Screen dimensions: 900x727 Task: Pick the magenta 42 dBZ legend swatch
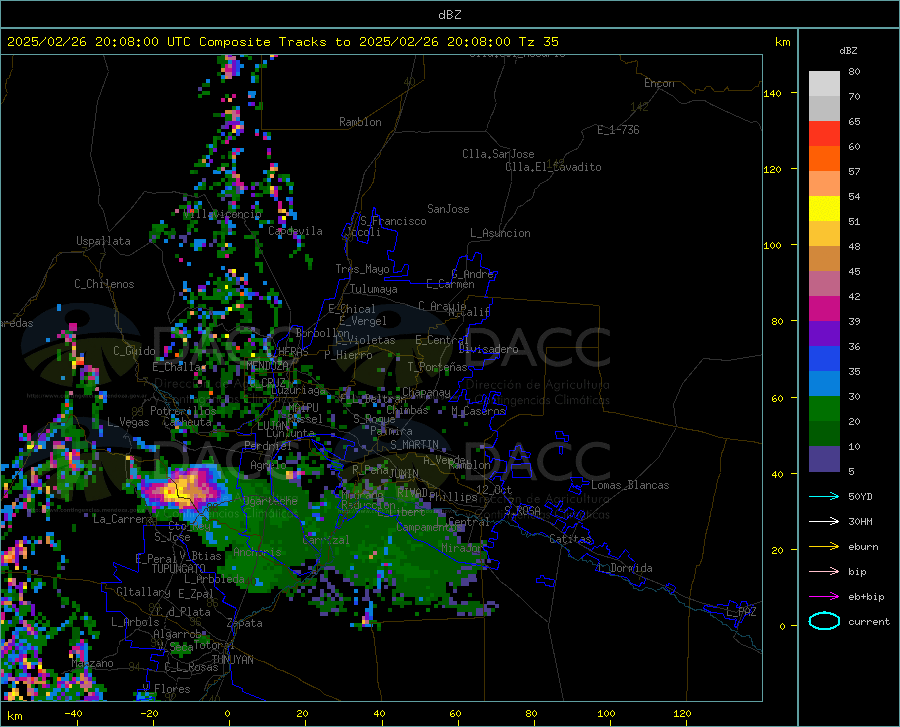point(824,309)
